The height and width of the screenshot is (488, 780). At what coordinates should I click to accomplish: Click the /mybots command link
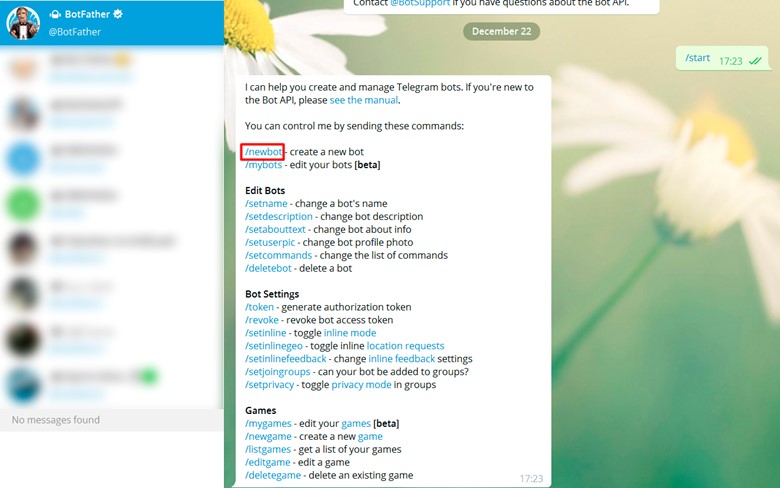coord(263,165)
